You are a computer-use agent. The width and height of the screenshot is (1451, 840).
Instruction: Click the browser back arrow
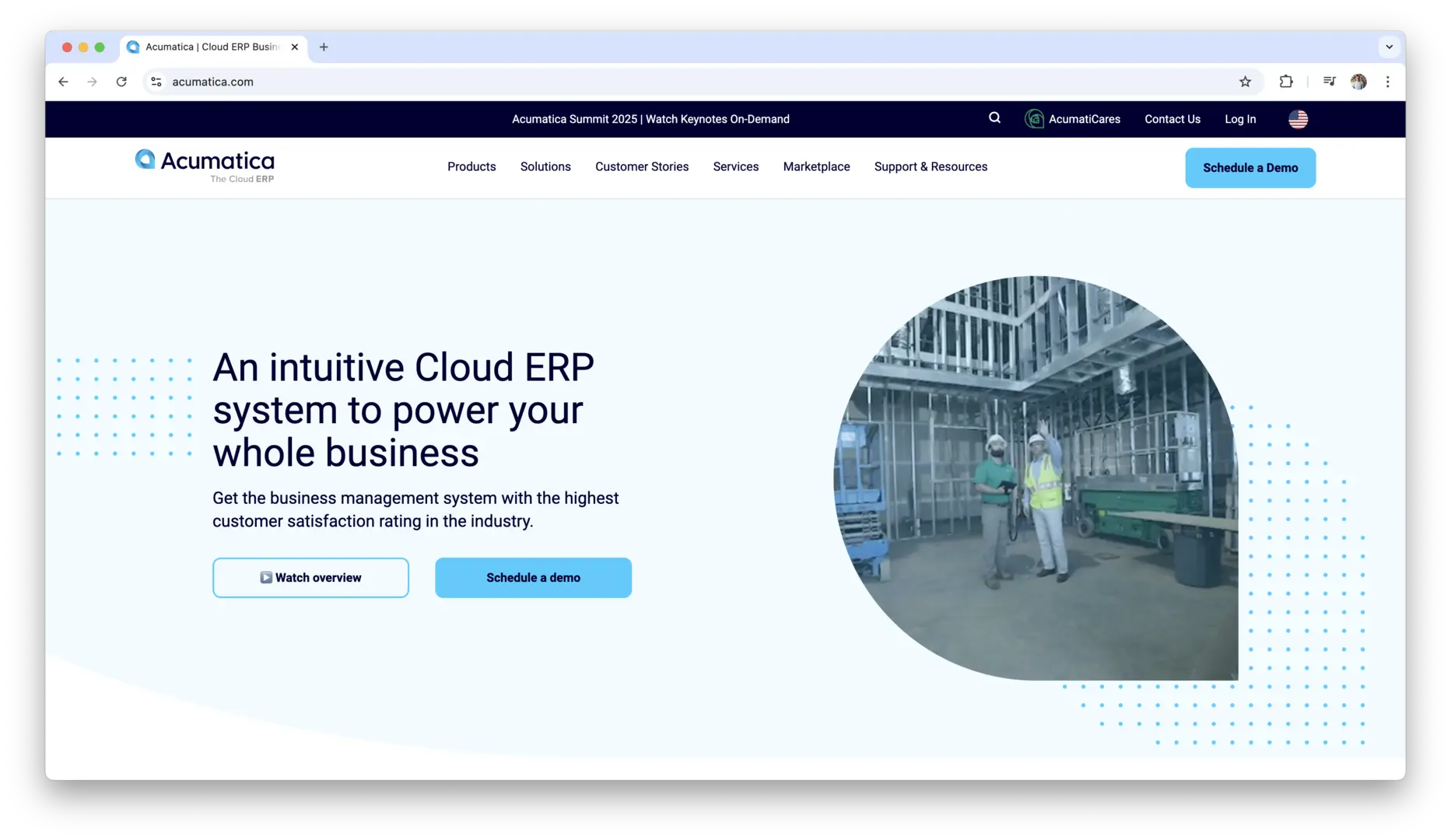coord(63,82)
